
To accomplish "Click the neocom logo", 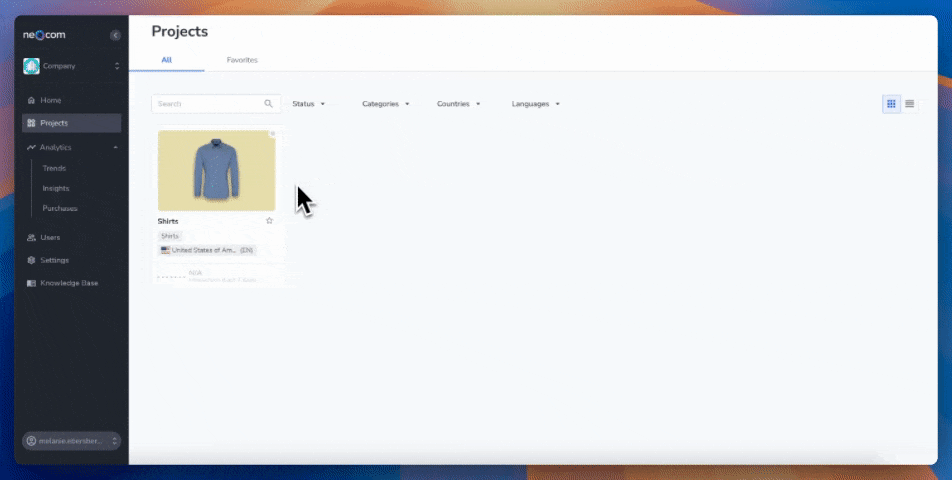I will coord(44,35).
